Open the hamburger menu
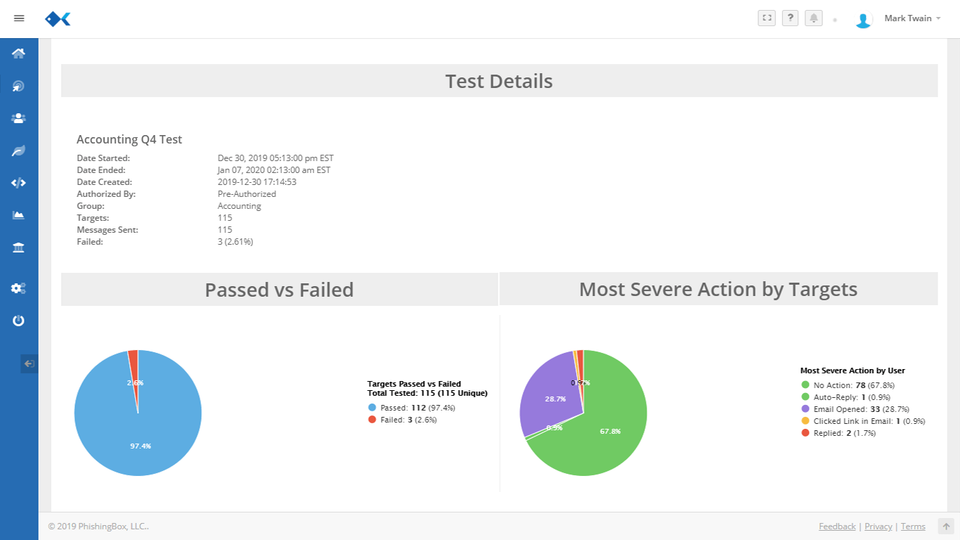 (x=18, y=18)
